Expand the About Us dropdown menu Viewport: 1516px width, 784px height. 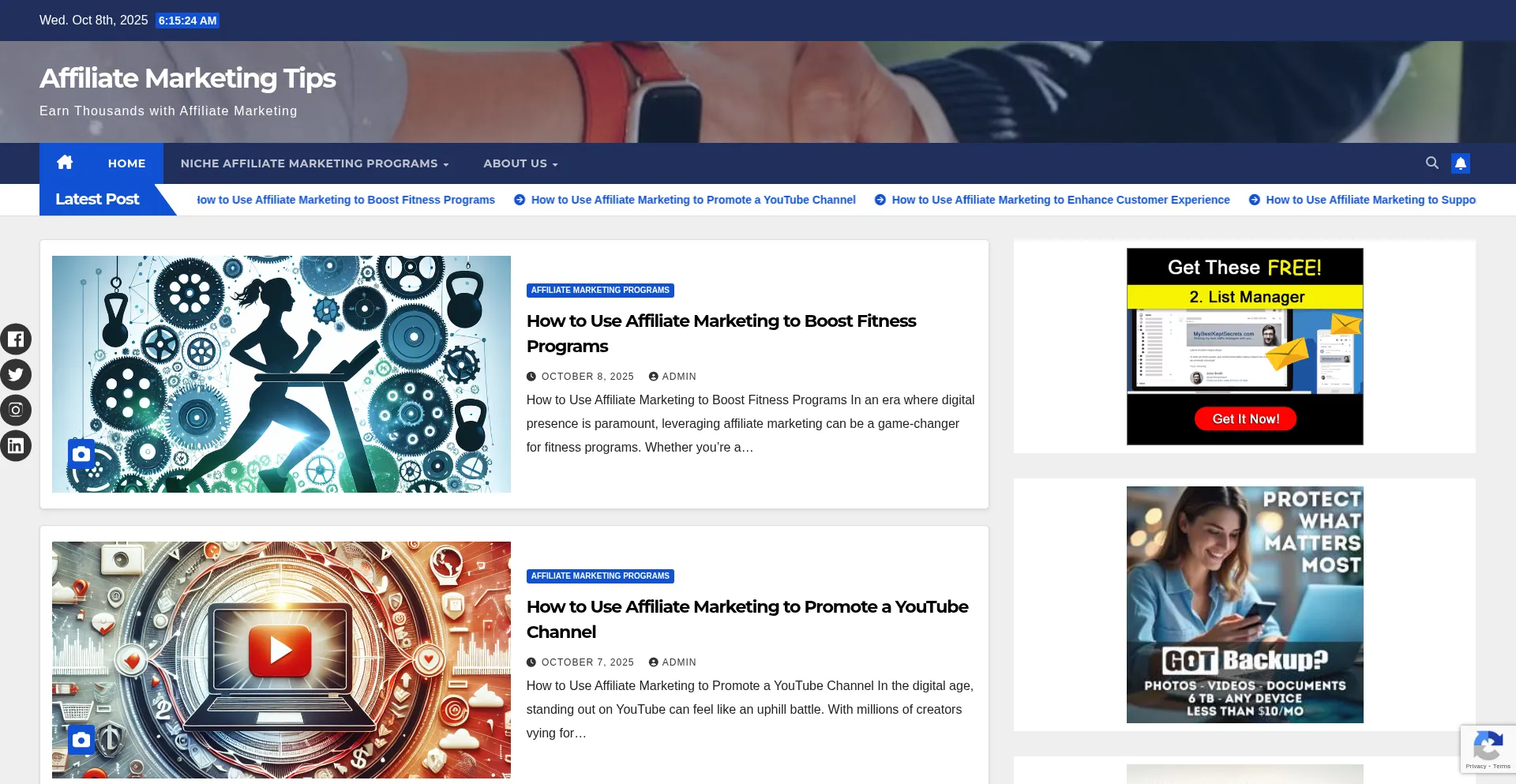click(x=520, y=163)
